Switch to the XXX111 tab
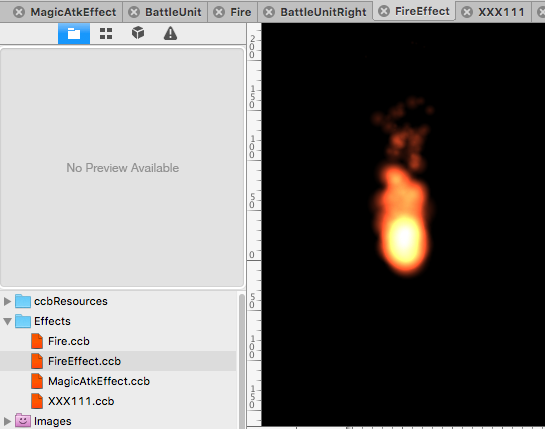This screenshot has width=545, height=429. click(x=501, y=12)
